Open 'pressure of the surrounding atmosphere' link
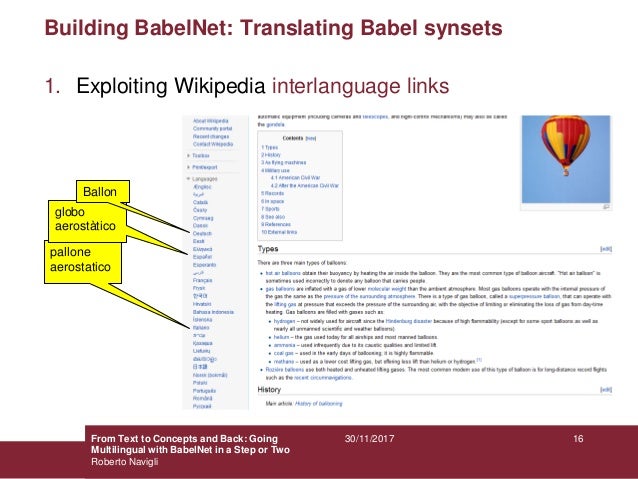The image size is (638, 479). 369,297
